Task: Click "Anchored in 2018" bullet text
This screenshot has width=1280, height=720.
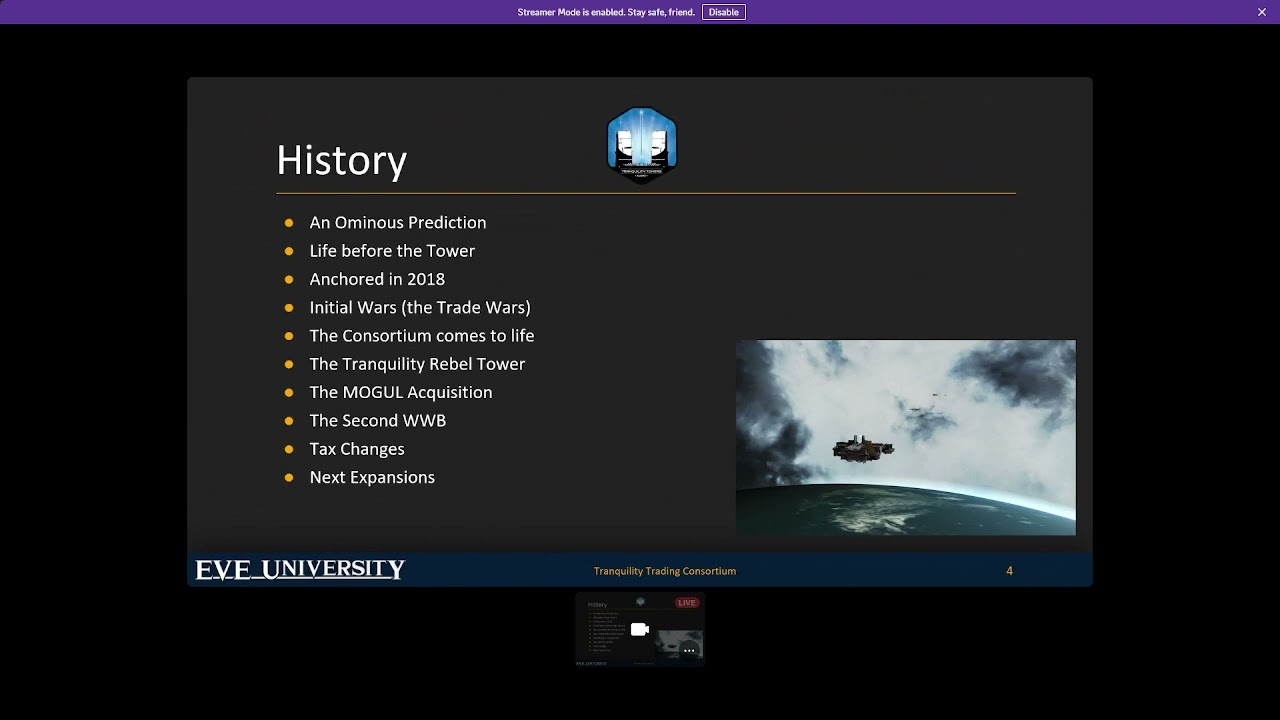Action: [x=377, y=279]
